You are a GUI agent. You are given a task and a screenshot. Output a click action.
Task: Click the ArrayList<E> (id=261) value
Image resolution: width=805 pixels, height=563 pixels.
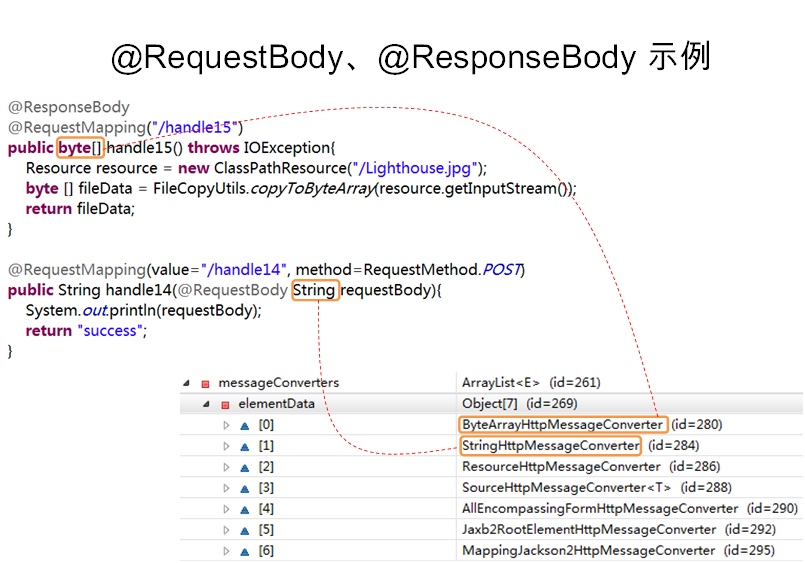(x=531, y=383)
